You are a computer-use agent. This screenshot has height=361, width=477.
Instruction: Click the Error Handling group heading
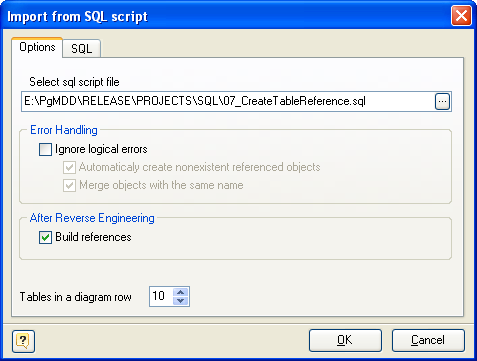(64, 130)
